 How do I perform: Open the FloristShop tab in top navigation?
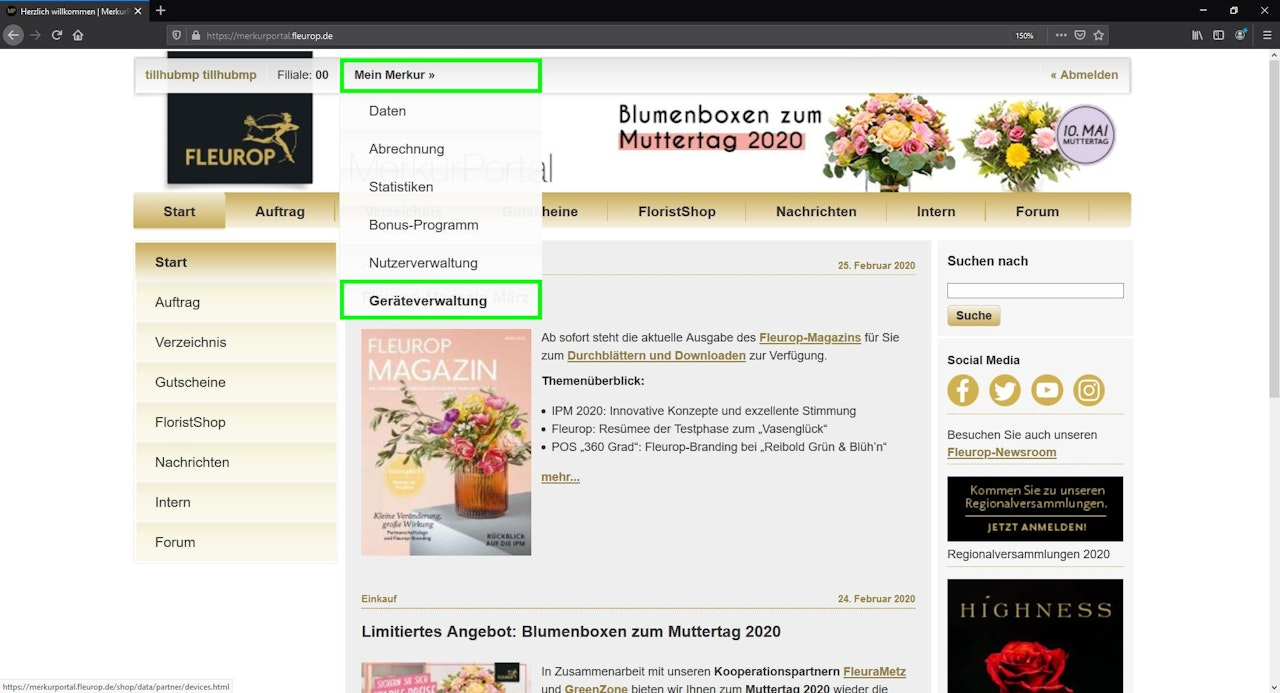pos(677,211)
